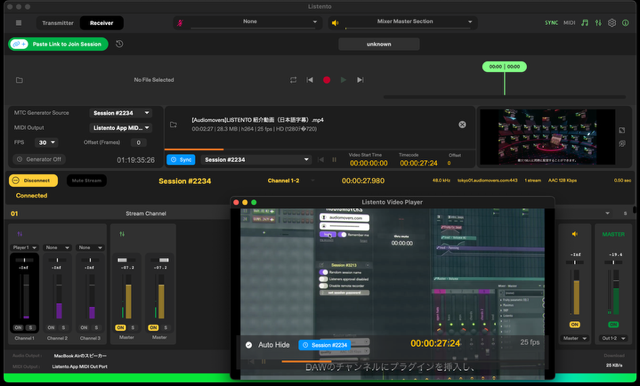Toggle the Auto Hide checkbox
The width and height of the screenshot is (640, 386).
(x=249, y=345)
